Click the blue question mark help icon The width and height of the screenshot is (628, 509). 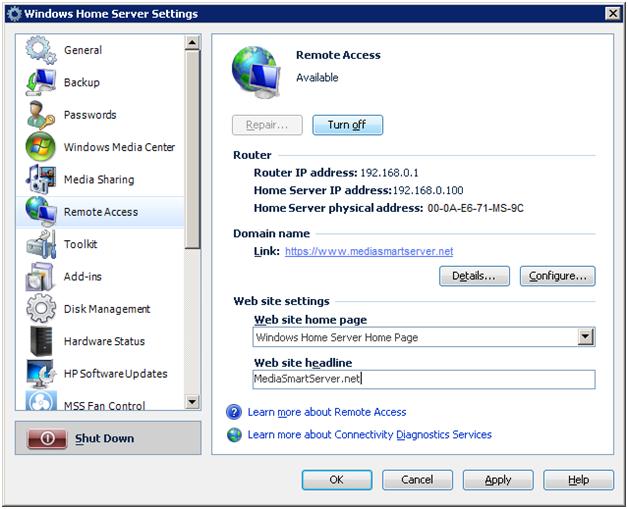[234, 412]
